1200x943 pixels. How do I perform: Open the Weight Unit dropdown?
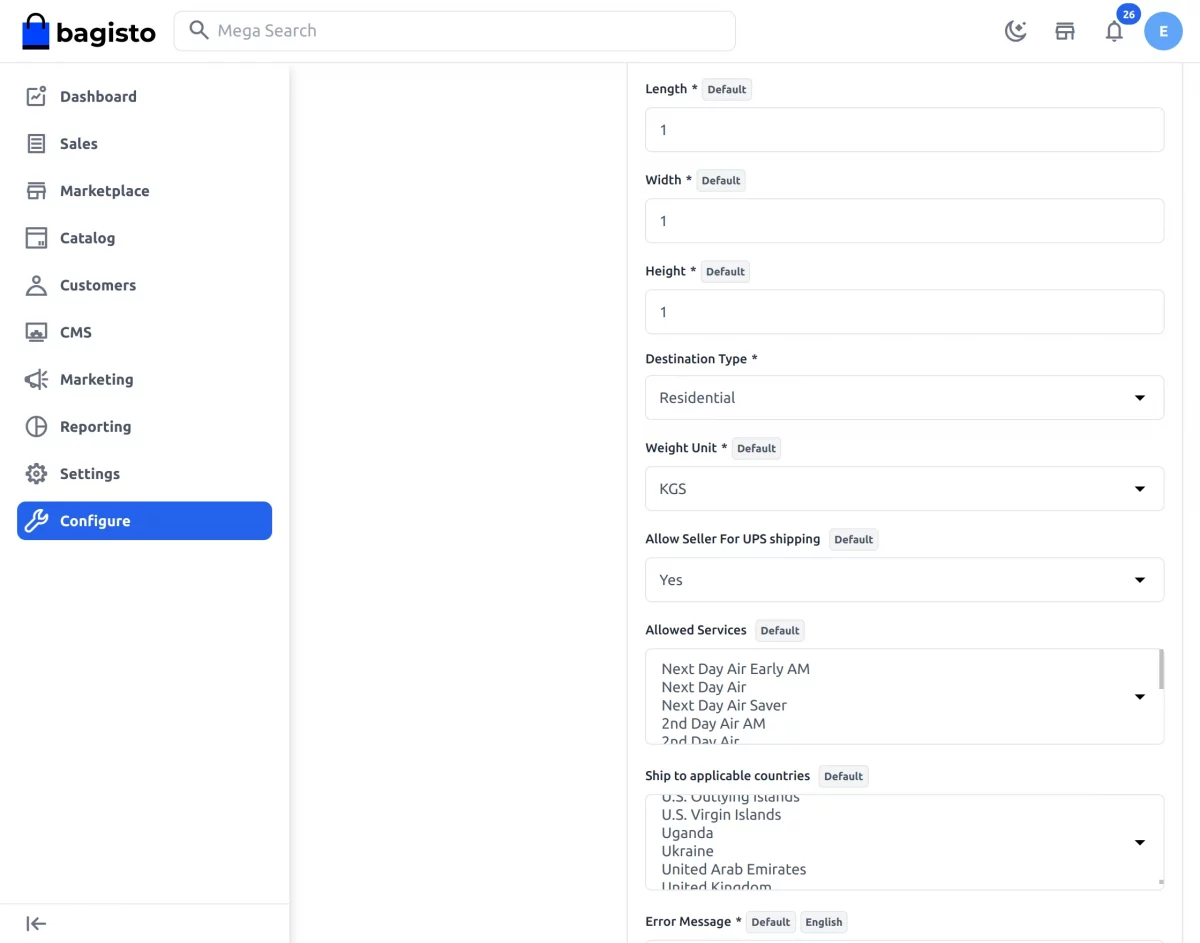tap(904, 489)
